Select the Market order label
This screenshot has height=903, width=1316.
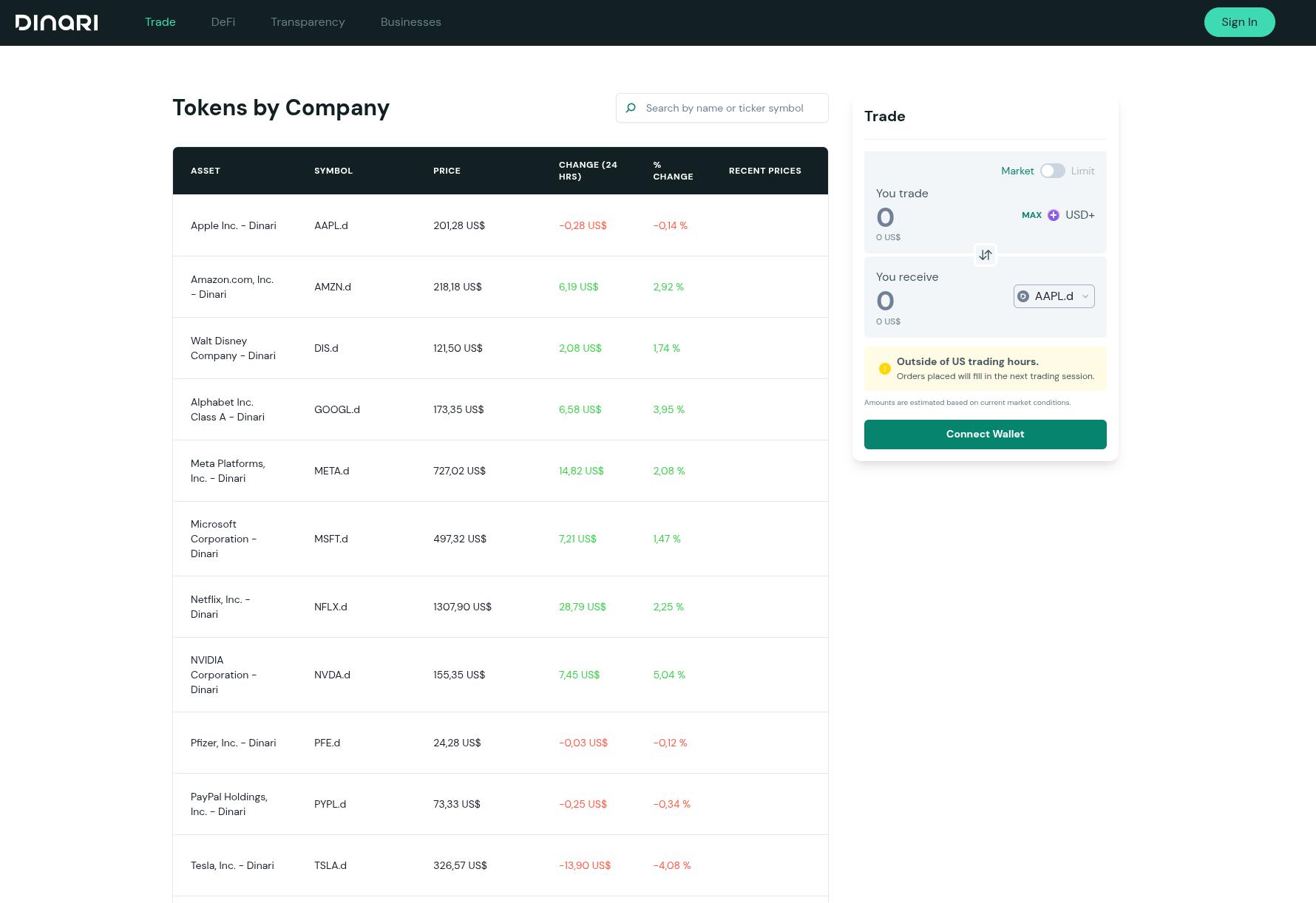(1017, 171)
